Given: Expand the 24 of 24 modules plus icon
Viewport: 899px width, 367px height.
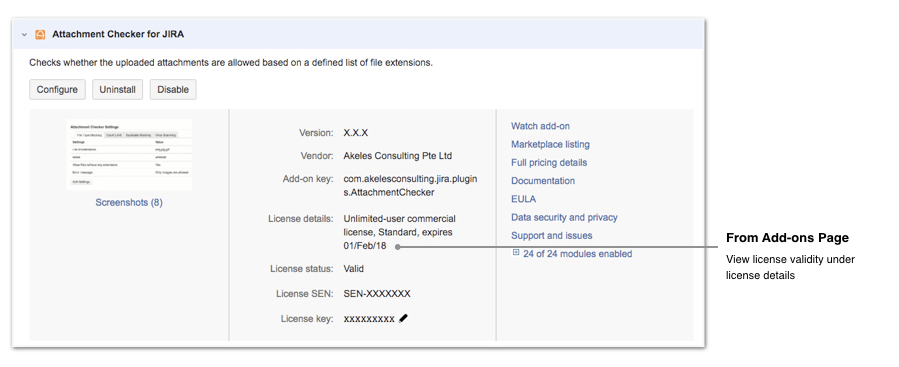Looking at the screenshot, I should click(515, 252).
